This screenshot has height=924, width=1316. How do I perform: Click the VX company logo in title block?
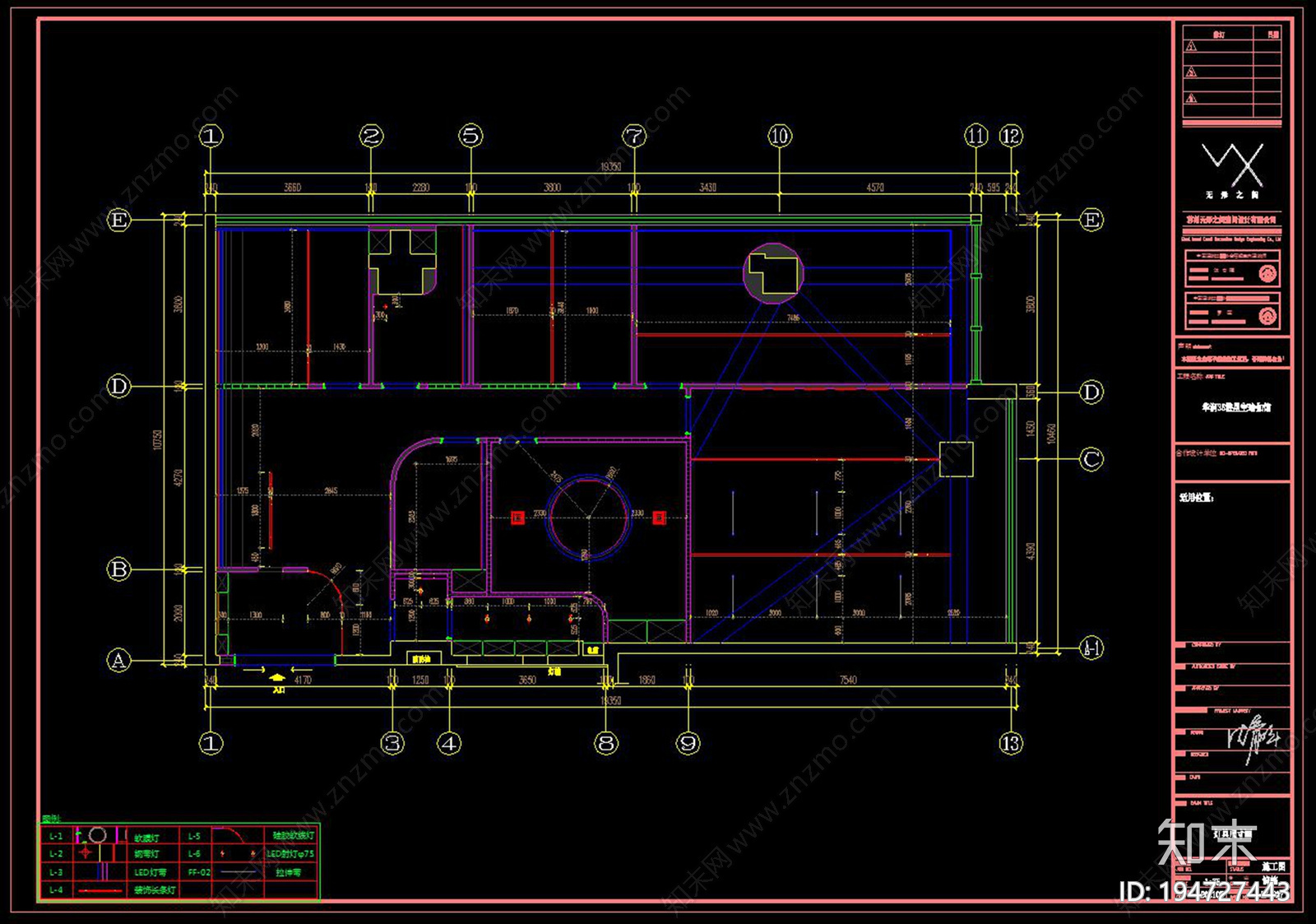point(1232,165)
